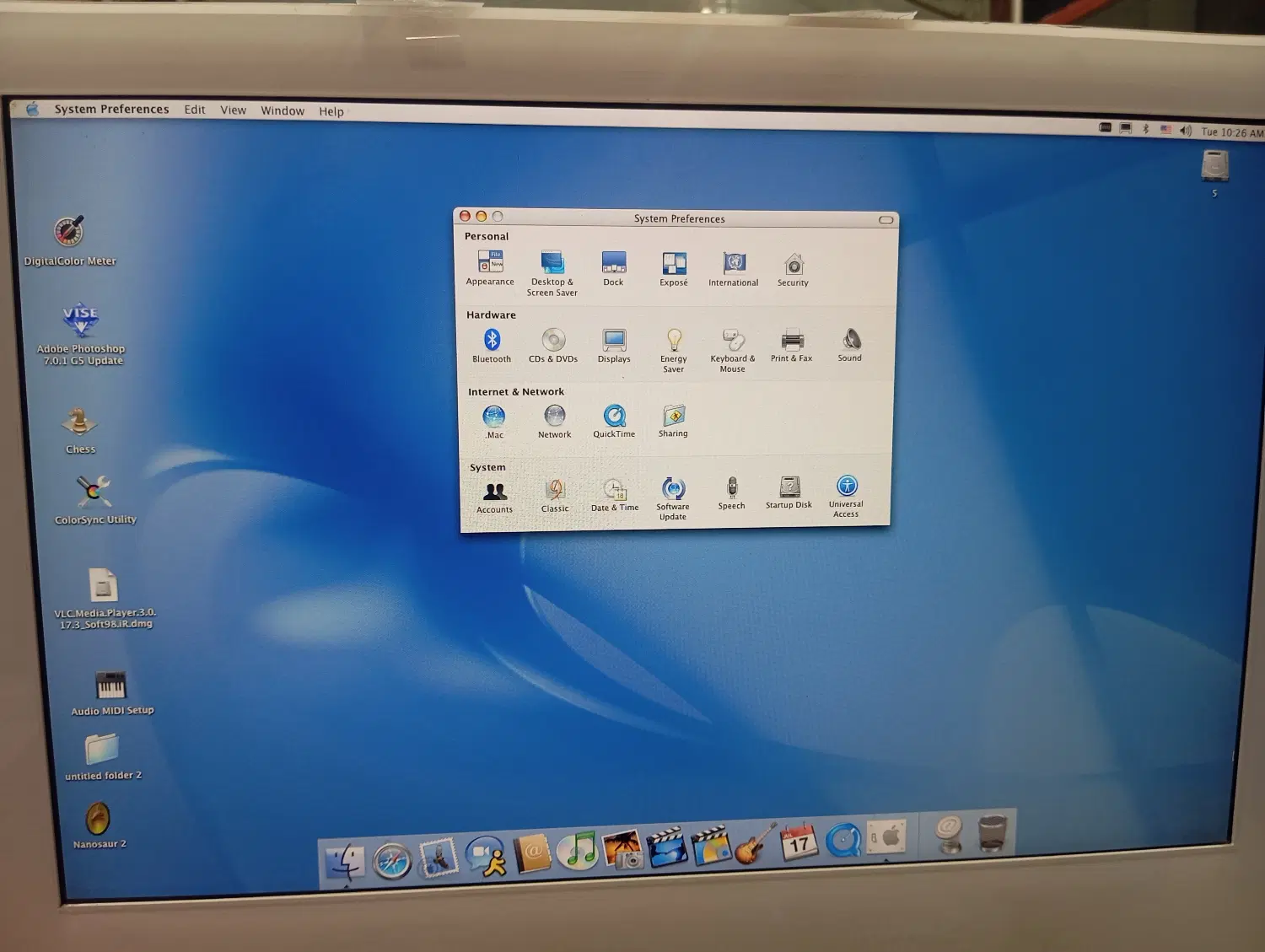
Task: Open the Classic preference pane
Action: (x=555, y=496)
